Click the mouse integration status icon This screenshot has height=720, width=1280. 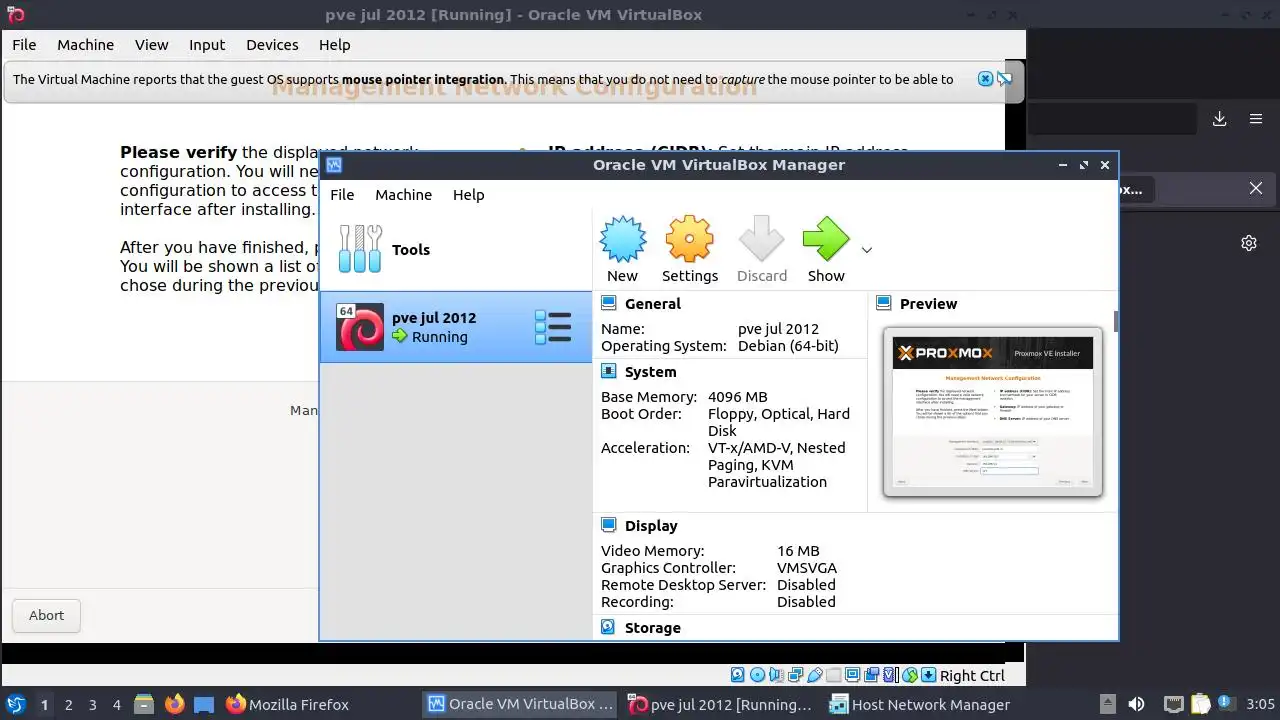[x=909, y=675]
